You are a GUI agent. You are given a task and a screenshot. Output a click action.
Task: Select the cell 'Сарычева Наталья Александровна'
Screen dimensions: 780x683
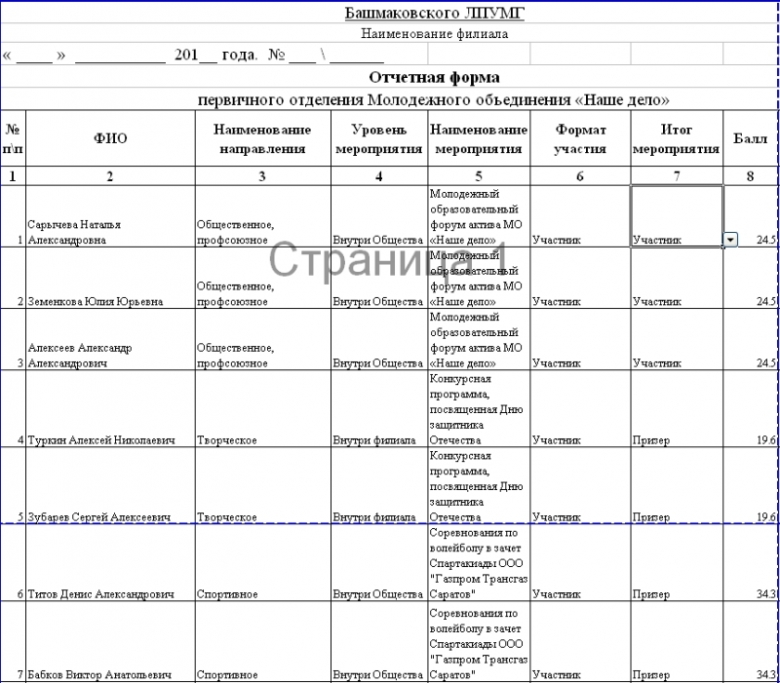[x=110, y=216]
